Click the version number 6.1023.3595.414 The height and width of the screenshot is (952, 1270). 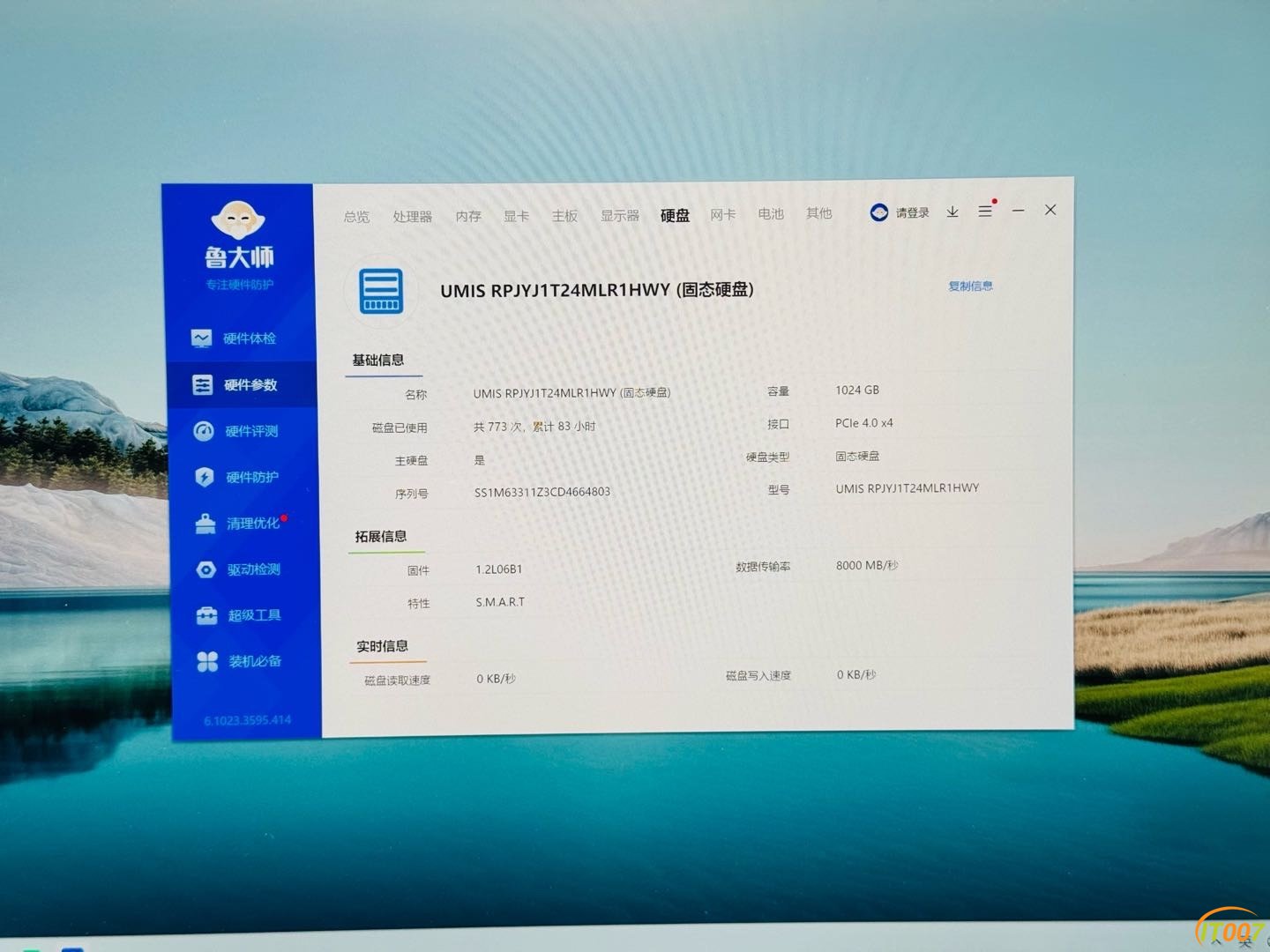[x=247, y=720]
